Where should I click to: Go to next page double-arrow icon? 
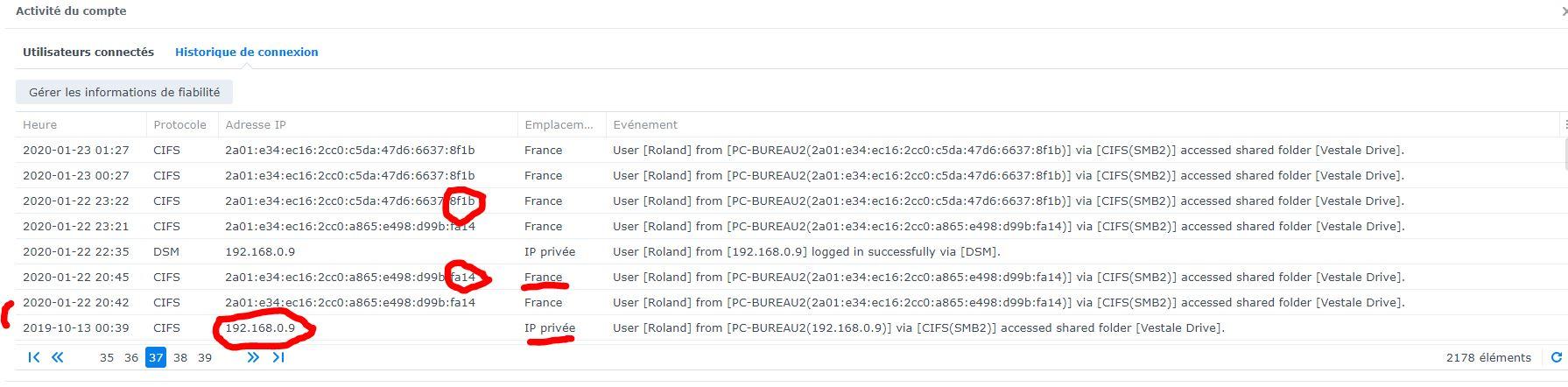click(253, 357)
